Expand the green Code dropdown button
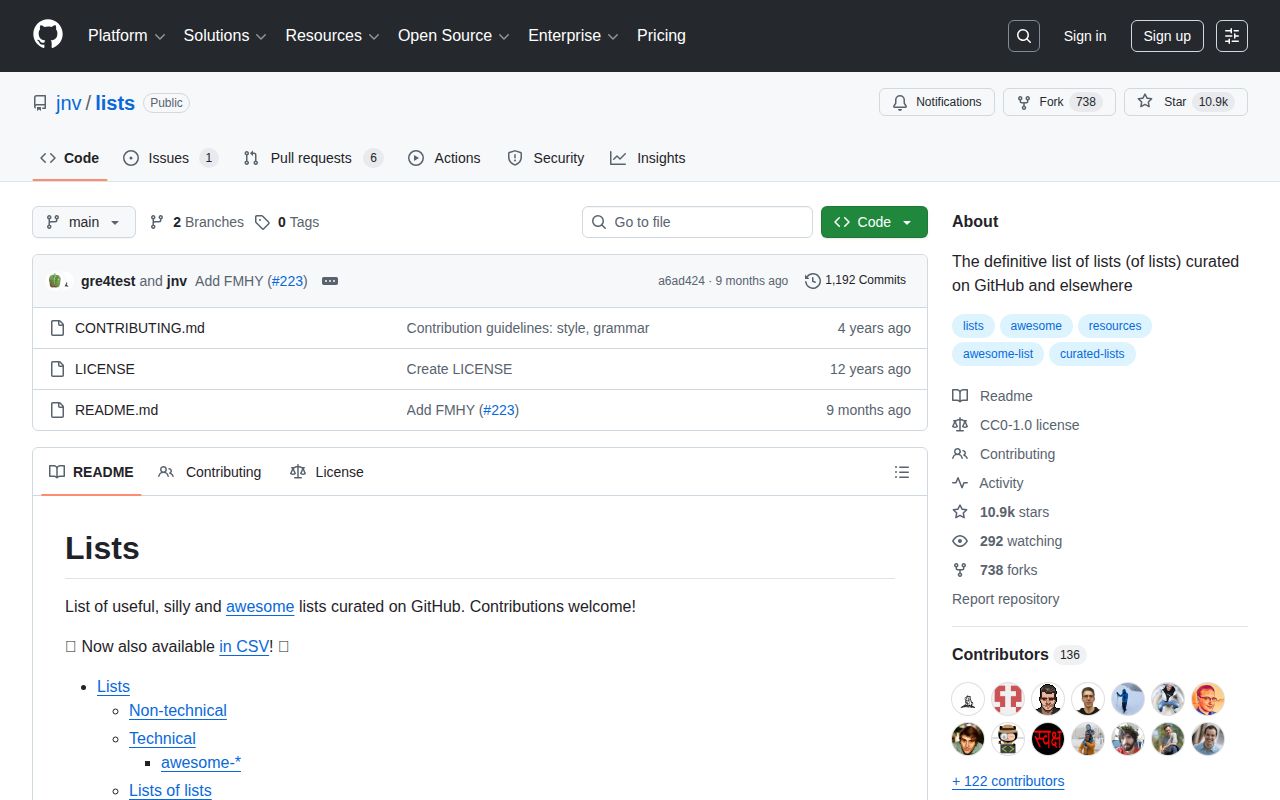Viewport: 1280px width, 800px height. pos(873,222)
